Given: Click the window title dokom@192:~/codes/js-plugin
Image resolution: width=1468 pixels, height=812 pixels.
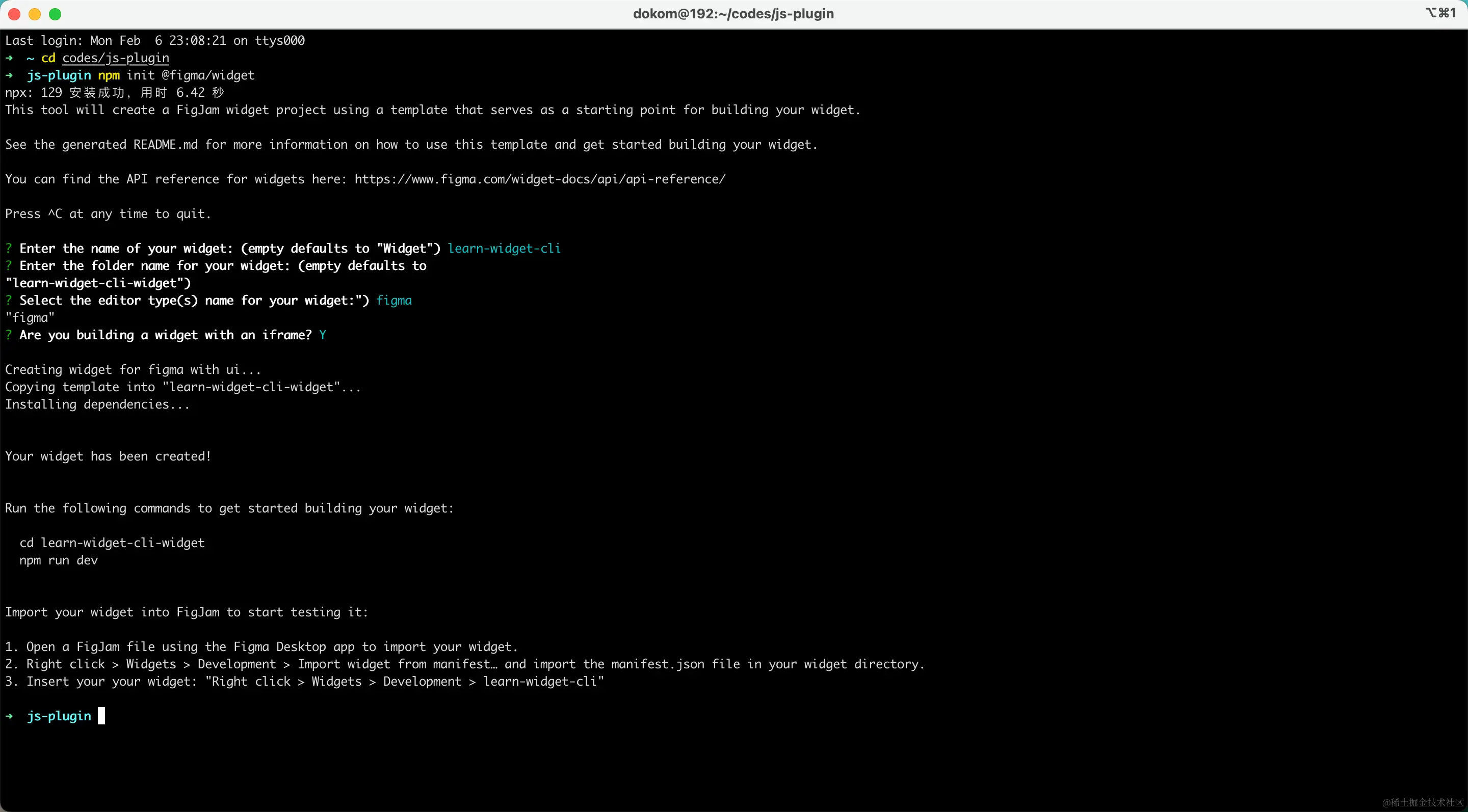Looking at the screenshot, I should [x=733, y=14].
